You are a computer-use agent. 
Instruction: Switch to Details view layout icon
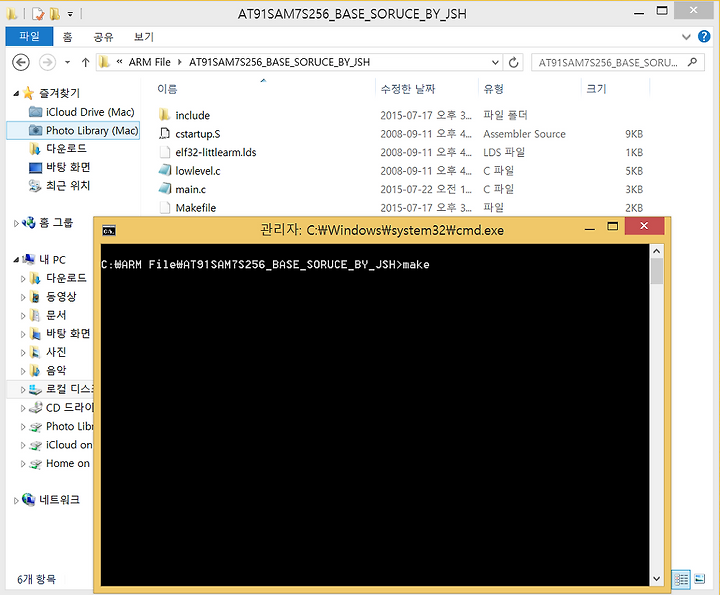(x=681, y=579)
